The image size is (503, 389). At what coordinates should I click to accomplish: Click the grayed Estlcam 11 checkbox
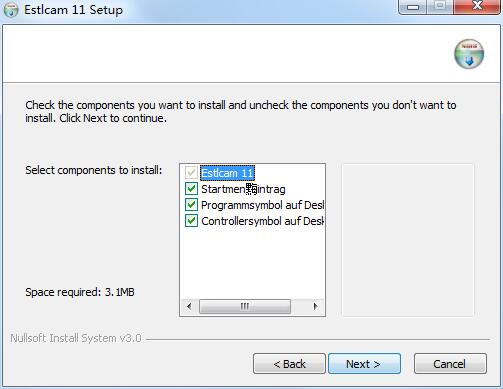(x=191, y=173)
